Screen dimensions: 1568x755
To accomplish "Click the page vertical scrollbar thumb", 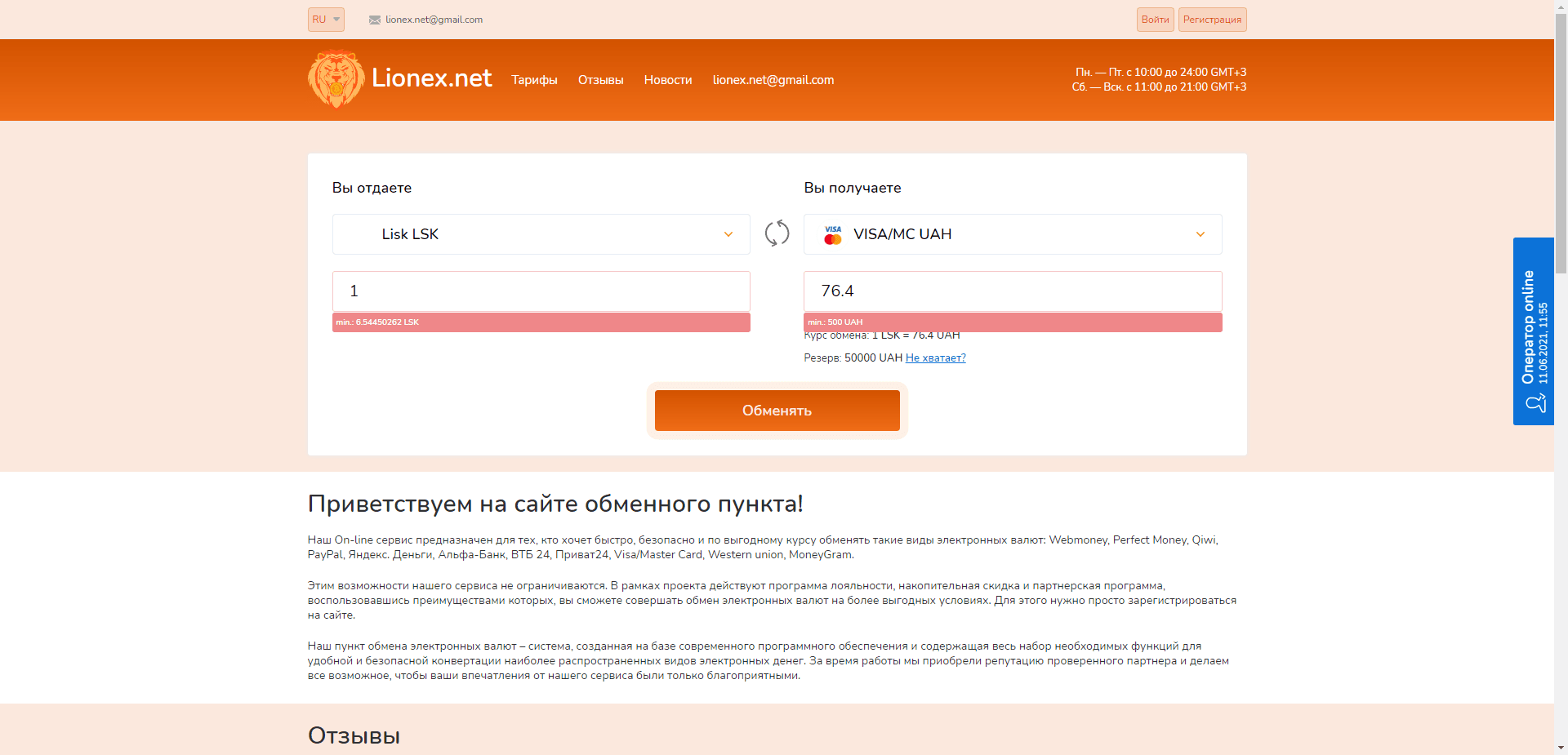I will pos(1561,139).
